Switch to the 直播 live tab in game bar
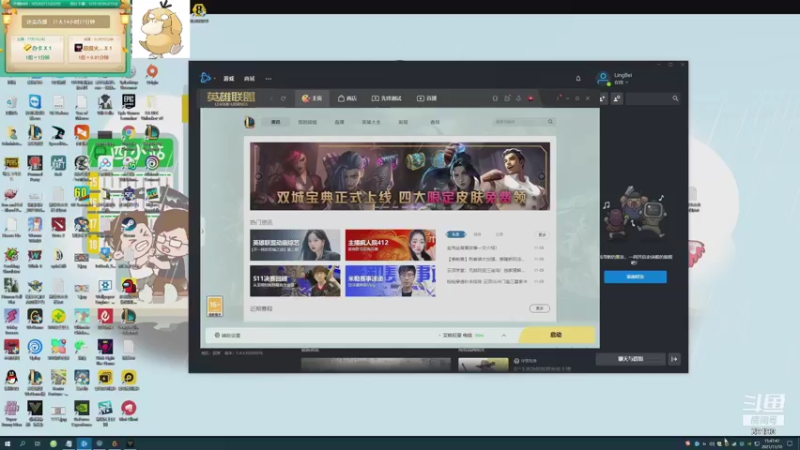 427,98
